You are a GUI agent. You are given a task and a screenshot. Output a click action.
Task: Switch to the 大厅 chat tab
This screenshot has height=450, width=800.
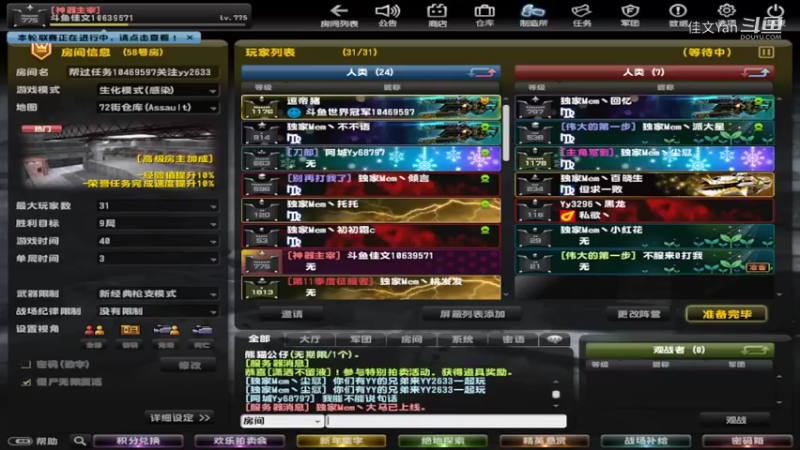(x=310, y=339)
